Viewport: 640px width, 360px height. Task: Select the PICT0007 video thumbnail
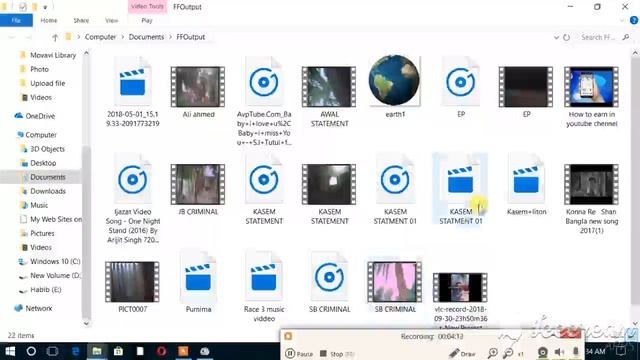point(132,282)
